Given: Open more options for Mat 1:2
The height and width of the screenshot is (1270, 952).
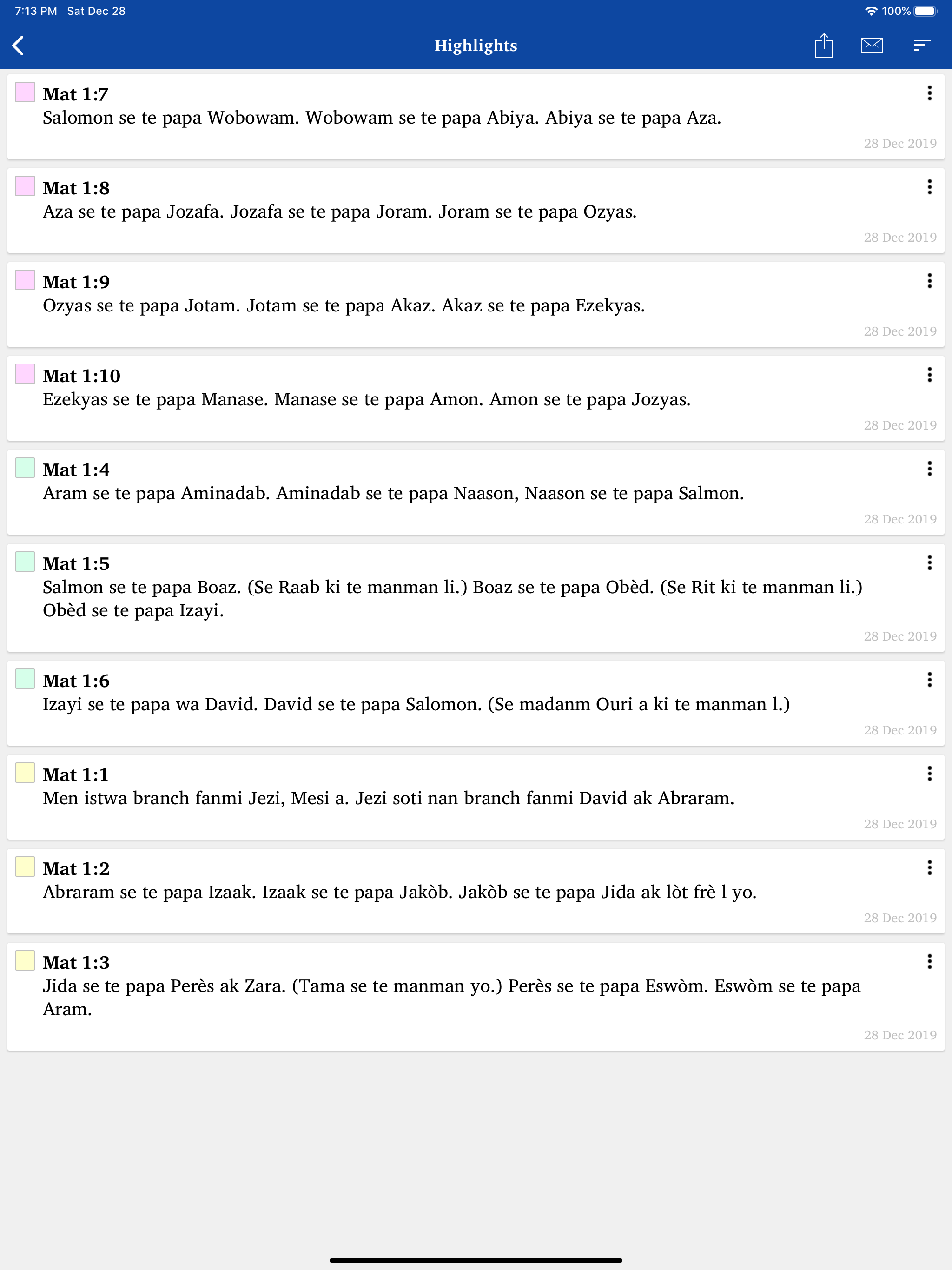Looking at the screenshot, I should tap(929, 867).
